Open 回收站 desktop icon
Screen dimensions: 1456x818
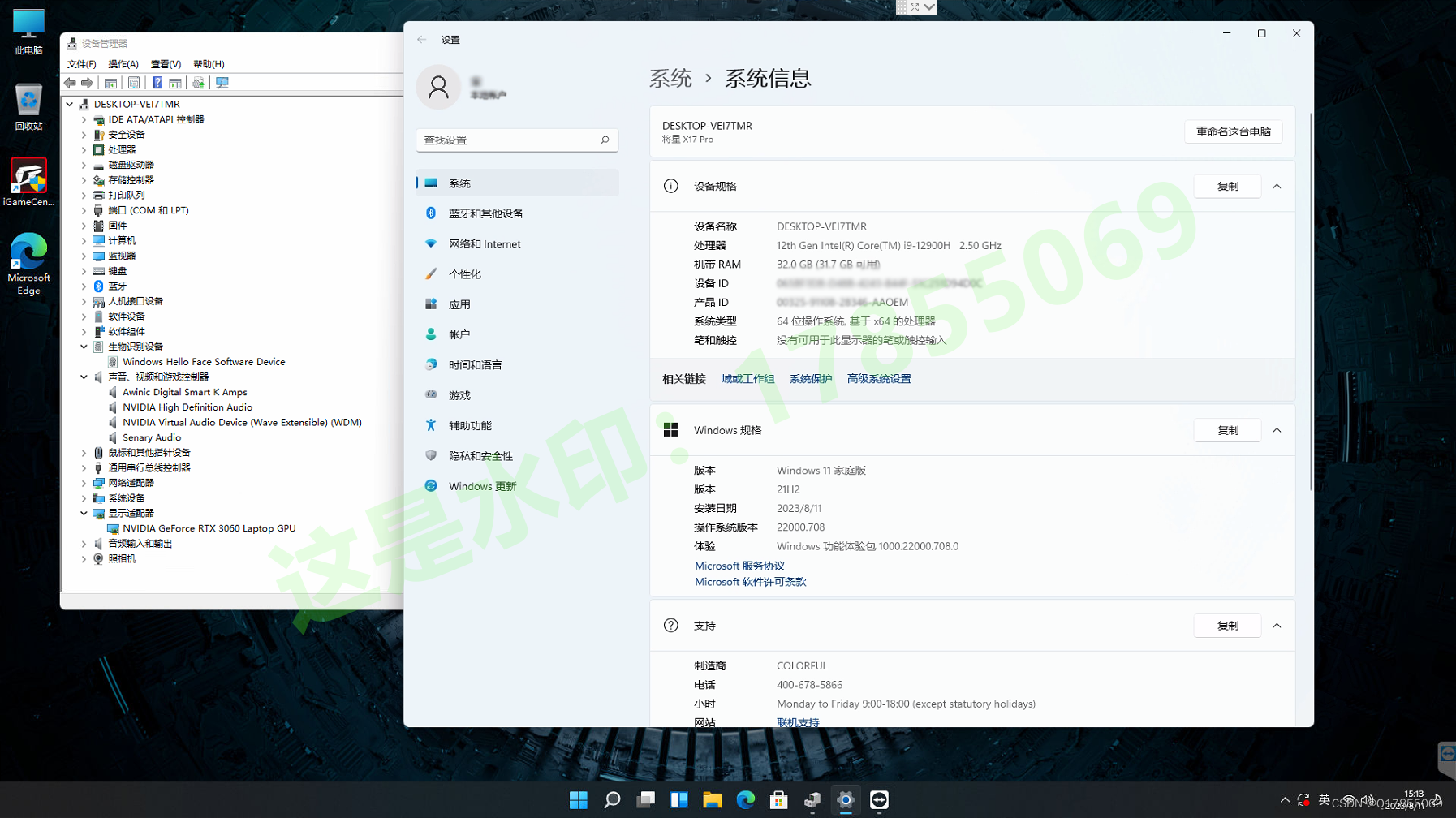(28, 107)
